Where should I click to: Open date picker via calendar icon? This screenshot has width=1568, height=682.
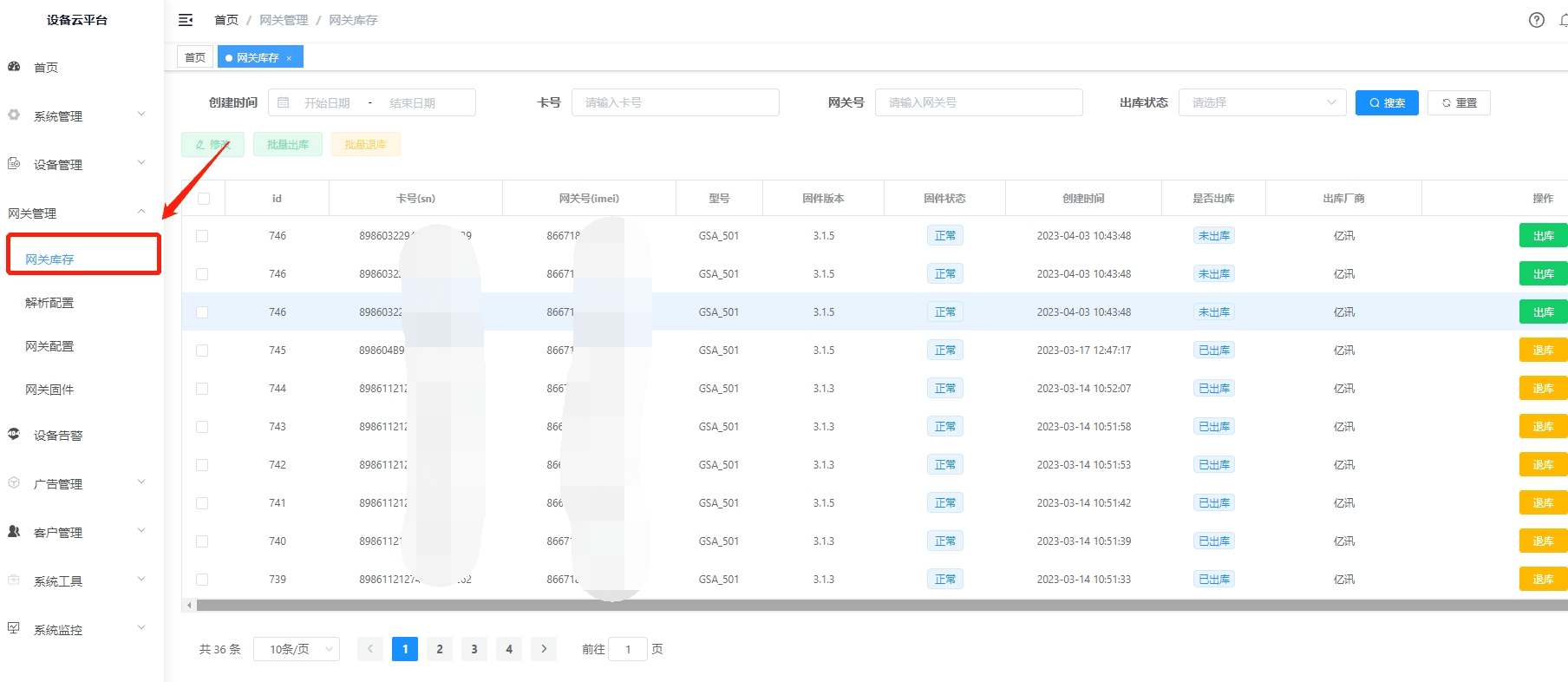284,102
